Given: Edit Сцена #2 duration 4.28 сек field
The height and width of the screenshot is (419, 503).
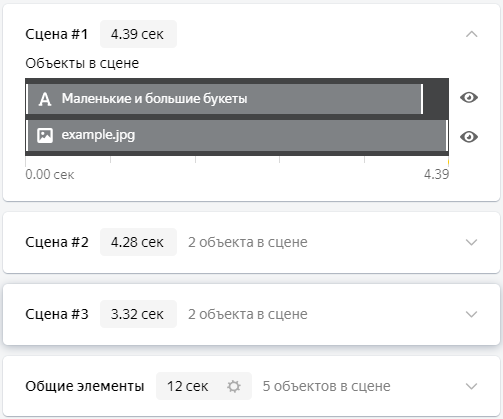Looking at the screenshot, I should click(138, 242).
